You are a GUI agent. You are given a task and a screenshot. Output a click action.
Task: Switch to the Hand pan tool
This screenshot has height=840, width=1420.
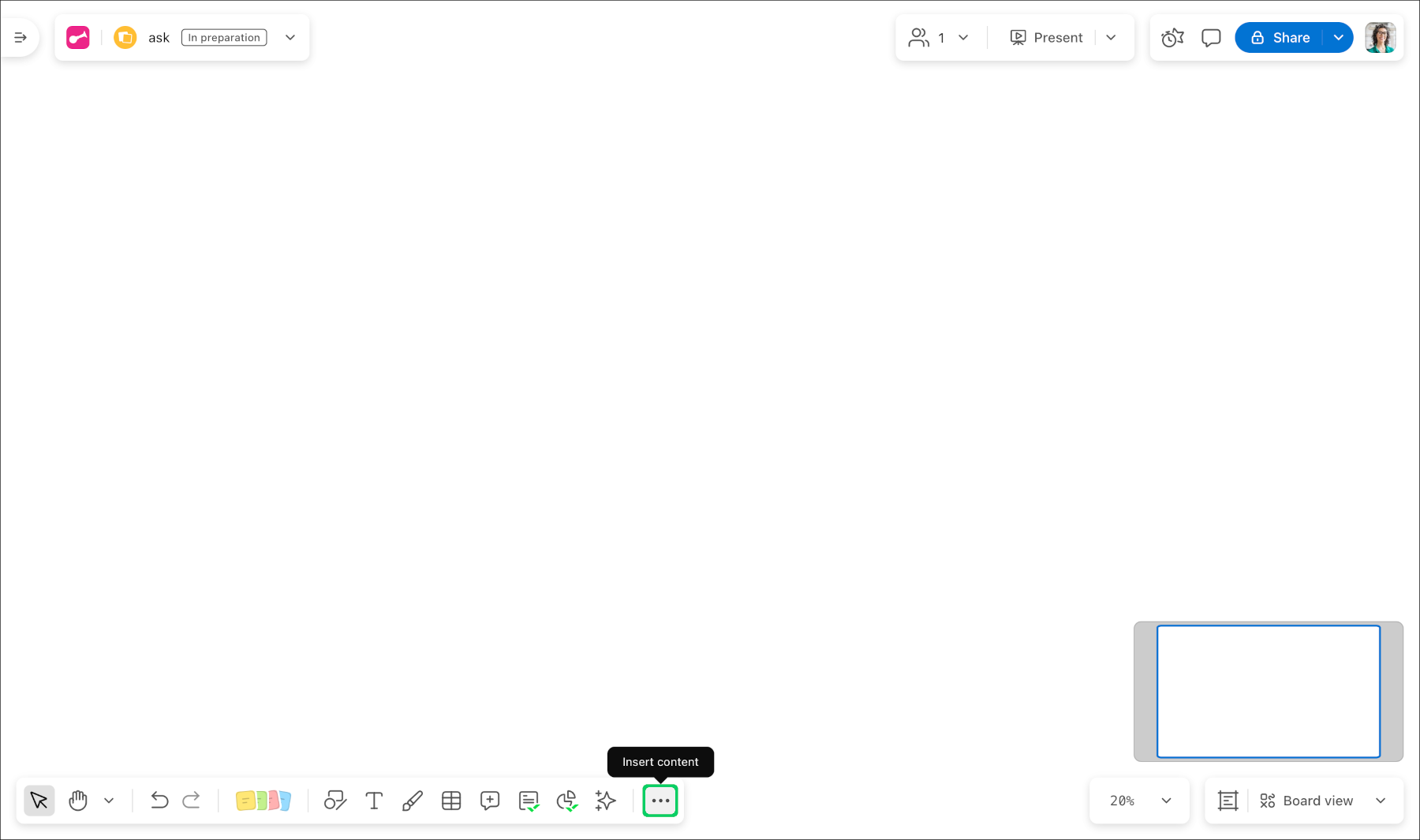[x=78, y=801]
